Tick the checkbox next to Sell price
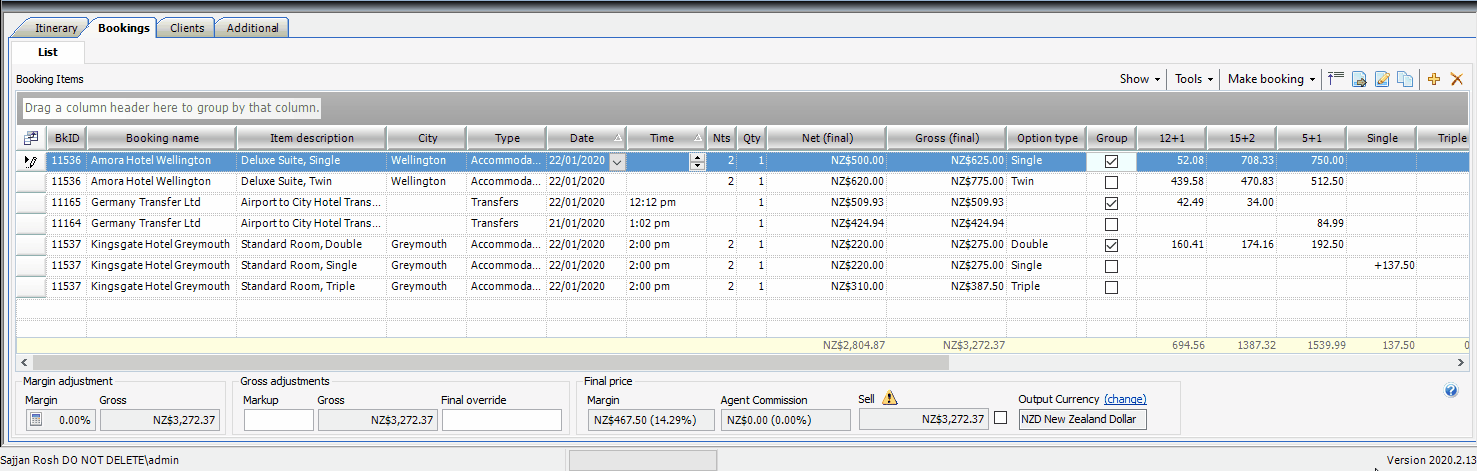The image size is (1477, 471). [1001, 419]
